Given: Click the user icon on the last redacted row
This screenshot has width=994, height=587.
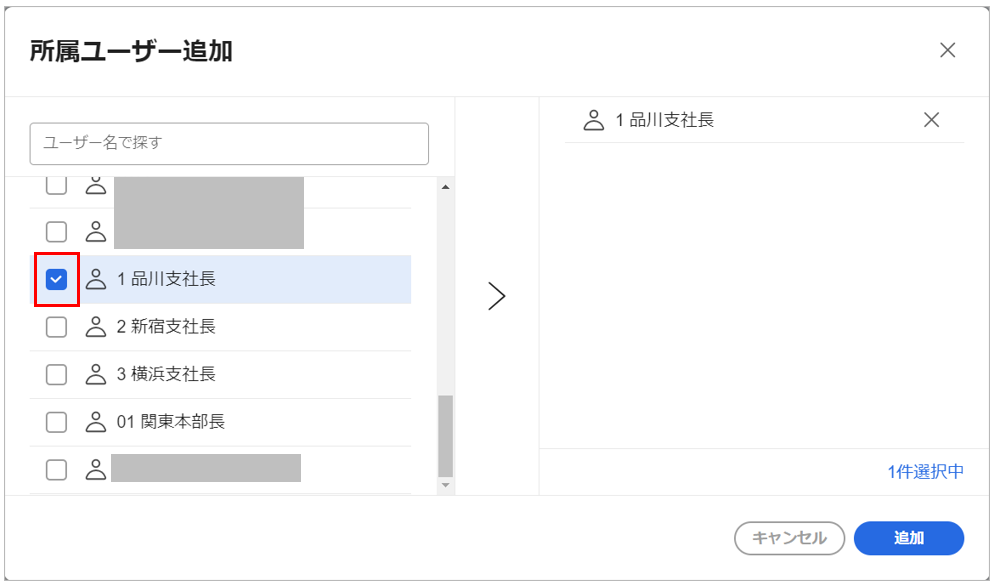Looking at the screenshot, I should click(x=96, y=470).
